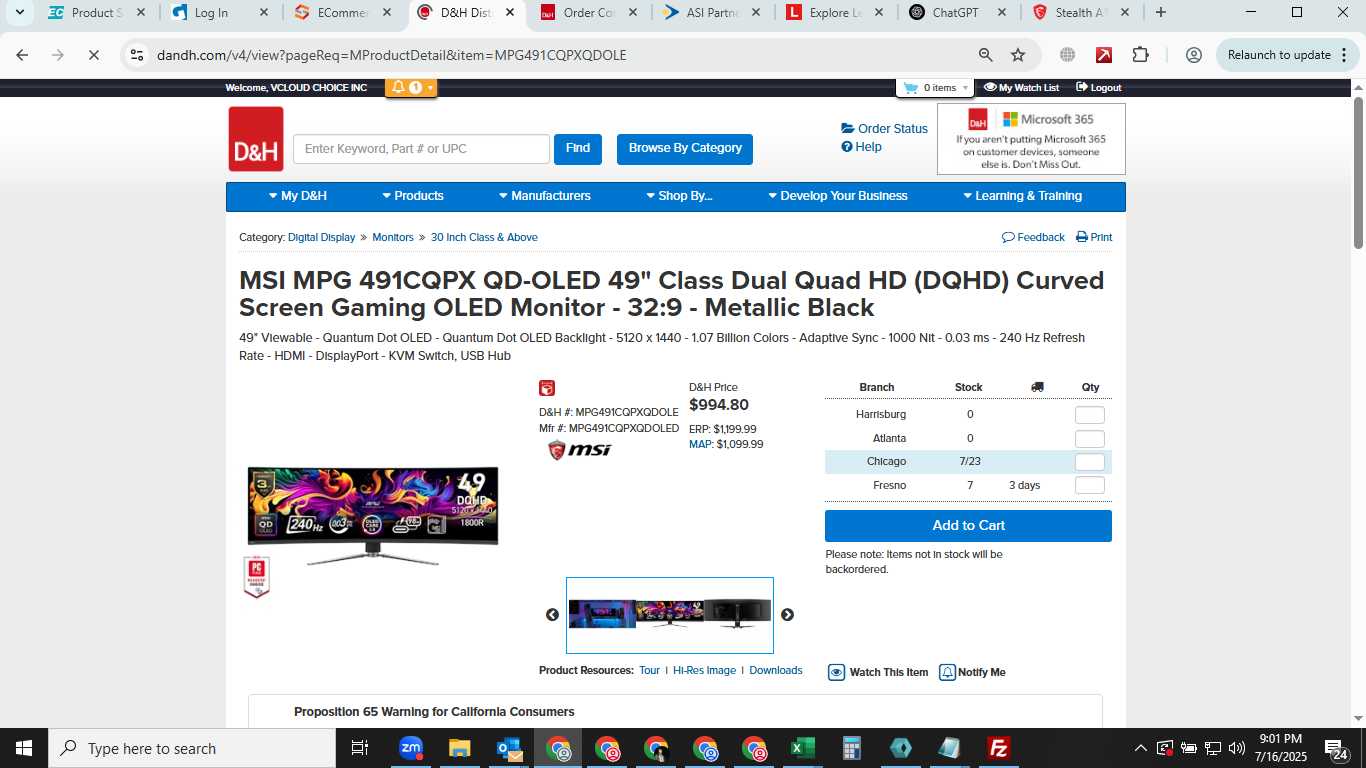Click the D&H logo

click(256, 139)
